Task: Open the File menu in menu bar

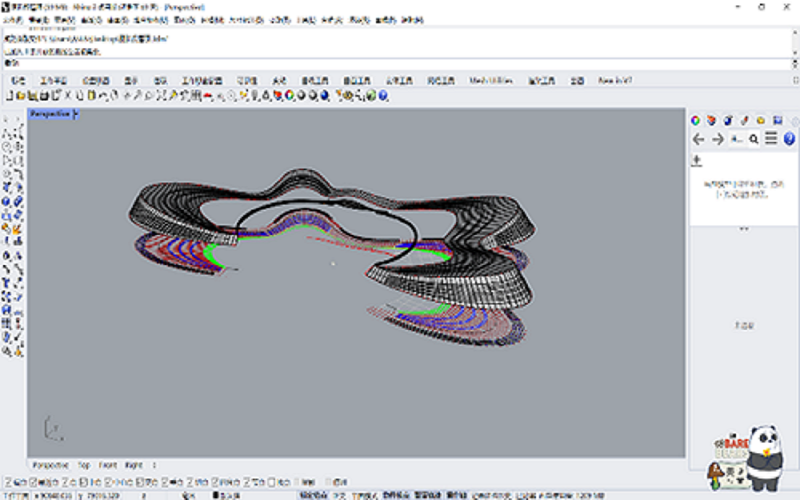Action: [x=13, y=20]
